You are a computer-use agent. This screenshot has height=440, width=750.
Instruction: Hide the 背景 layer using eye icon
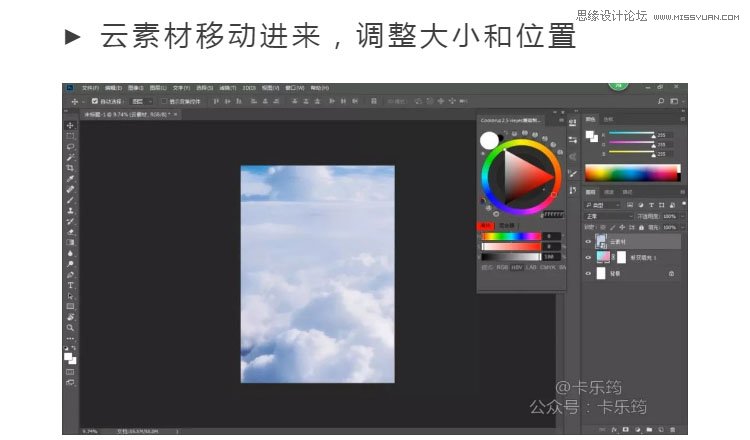click(588, 273)
